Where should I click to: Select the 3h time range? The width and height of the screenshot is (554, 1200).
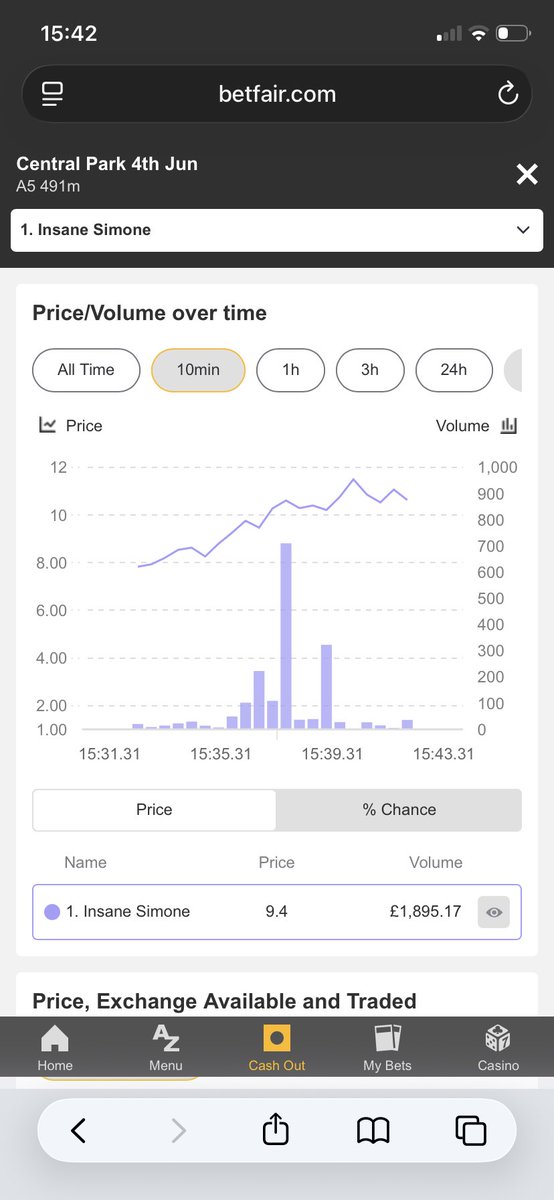coord(370,370)
